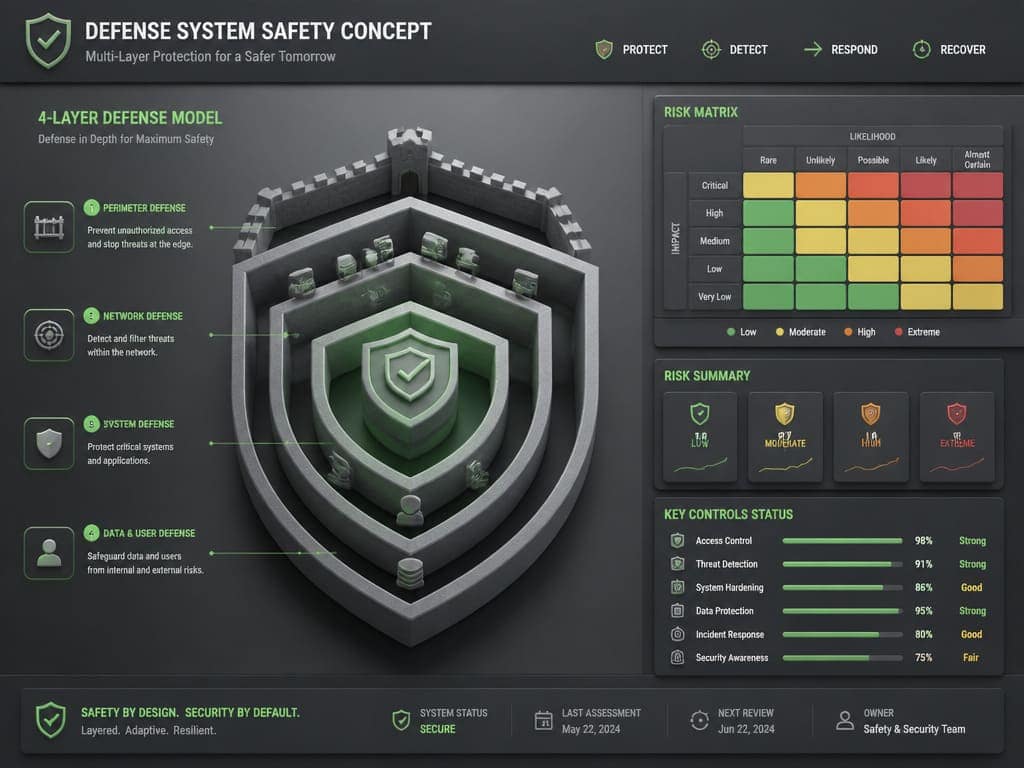This screenshot has height=768, width=1024.
Task: Click the orange High risk shield icon
Action: coord(871,413)
